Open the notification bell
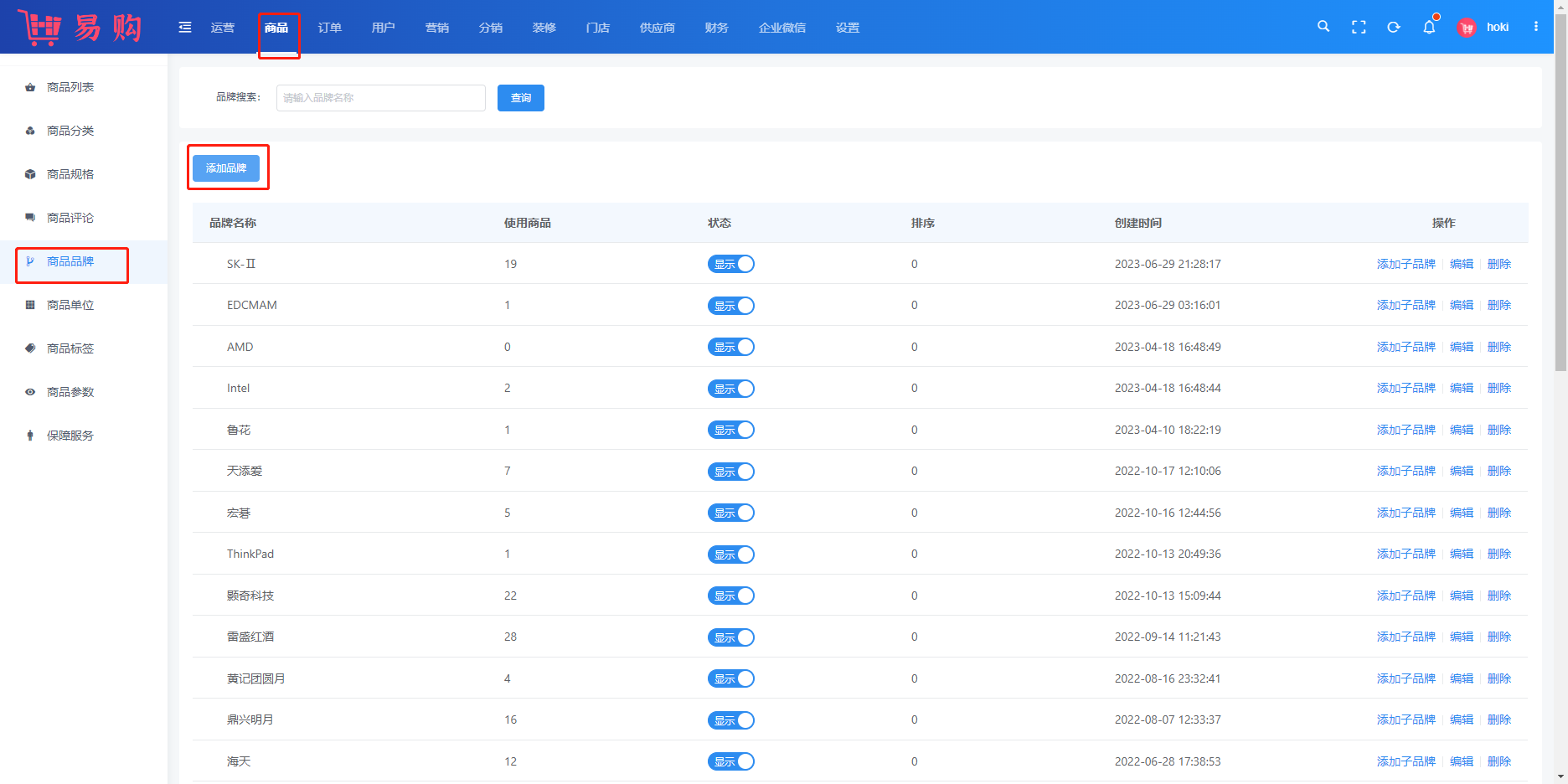 [1429, 28]
